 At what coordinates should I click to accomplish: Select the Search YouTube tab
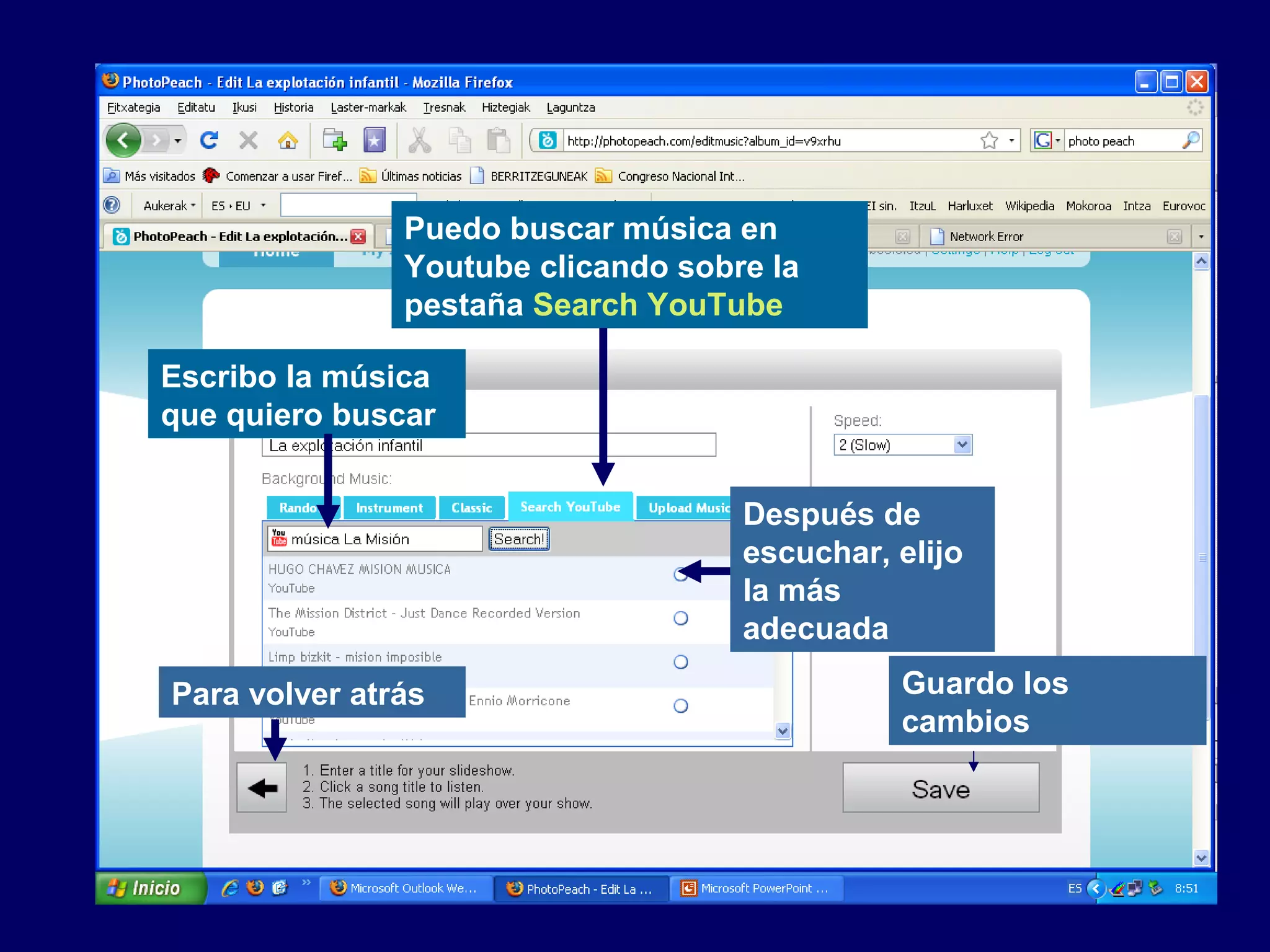(x=571, y=506)
